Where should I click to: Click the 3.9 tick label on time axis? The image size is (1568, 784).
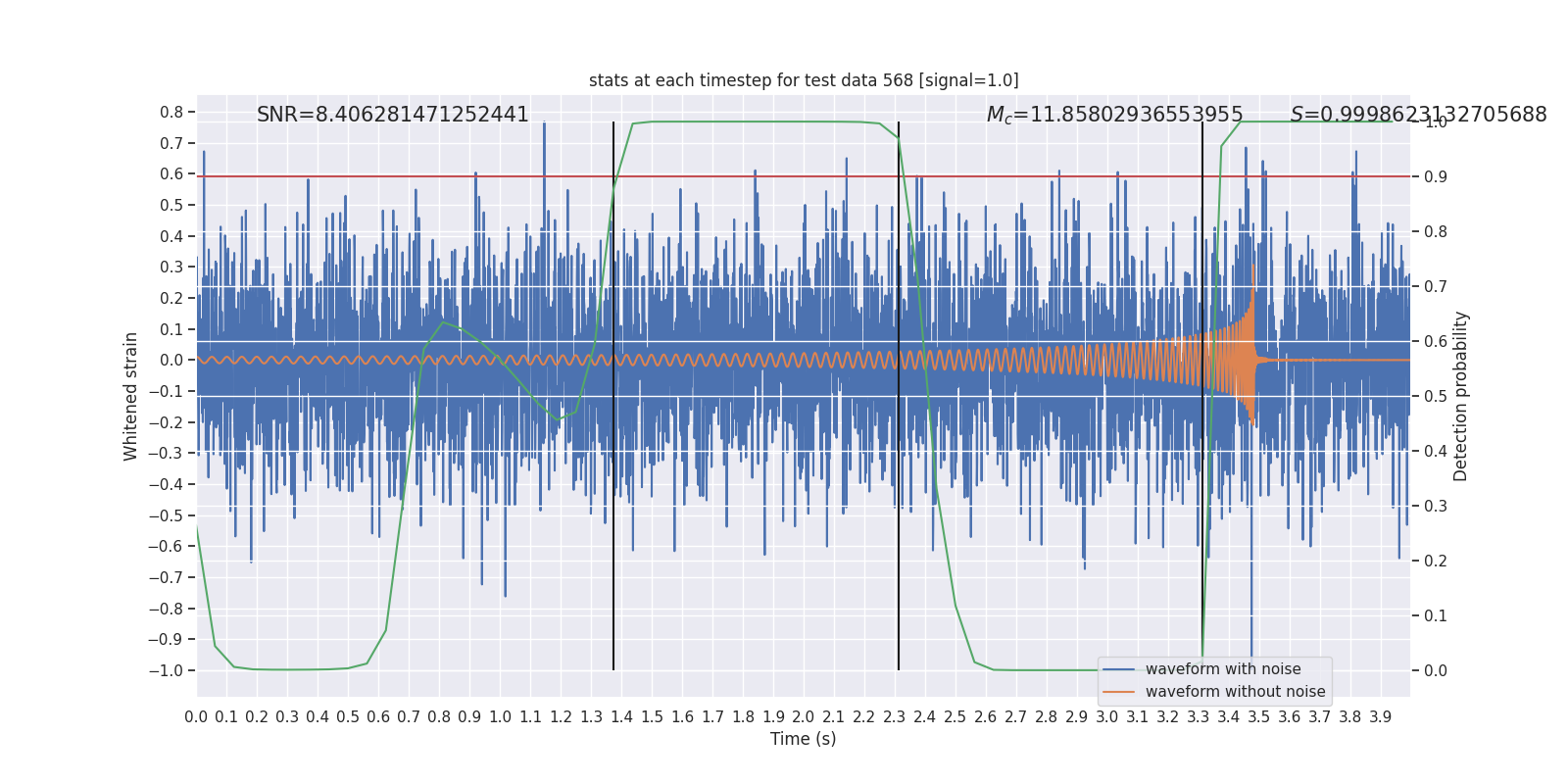[1380, 717]
